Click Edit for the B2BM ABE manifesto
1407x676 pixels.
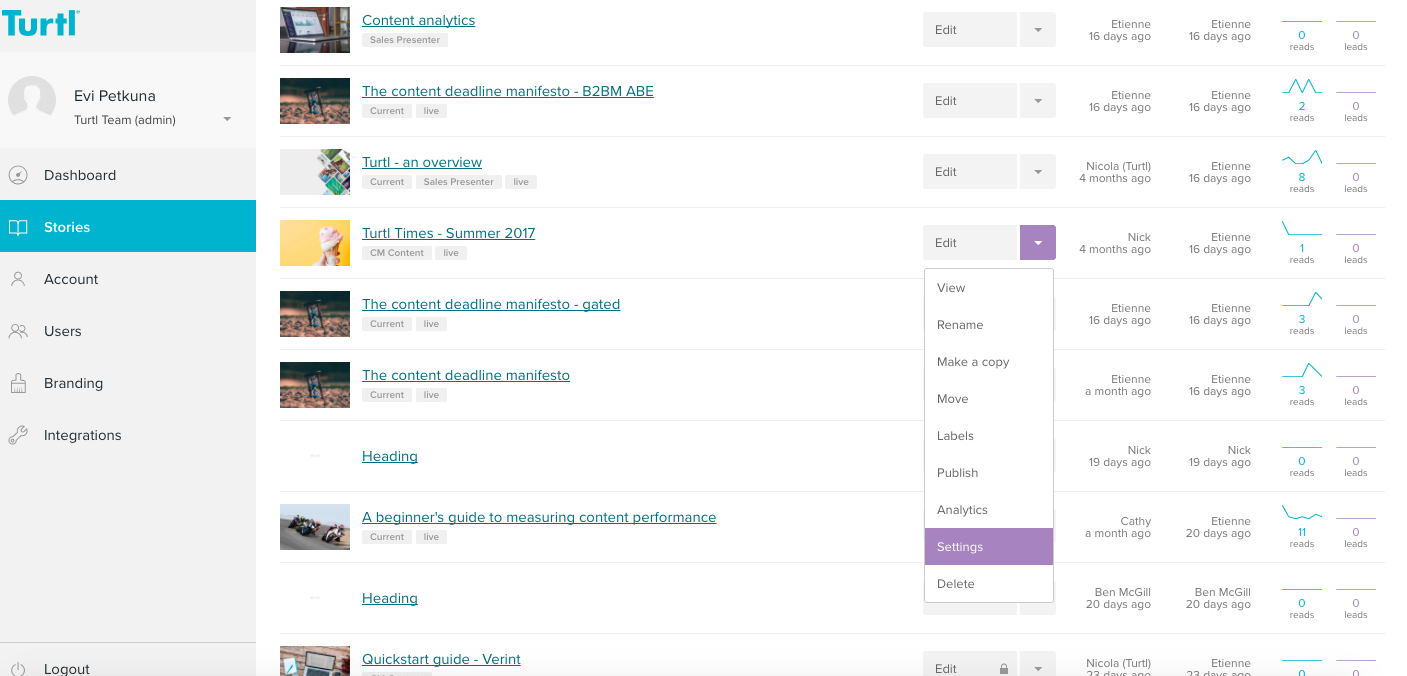tap(969, 101)
